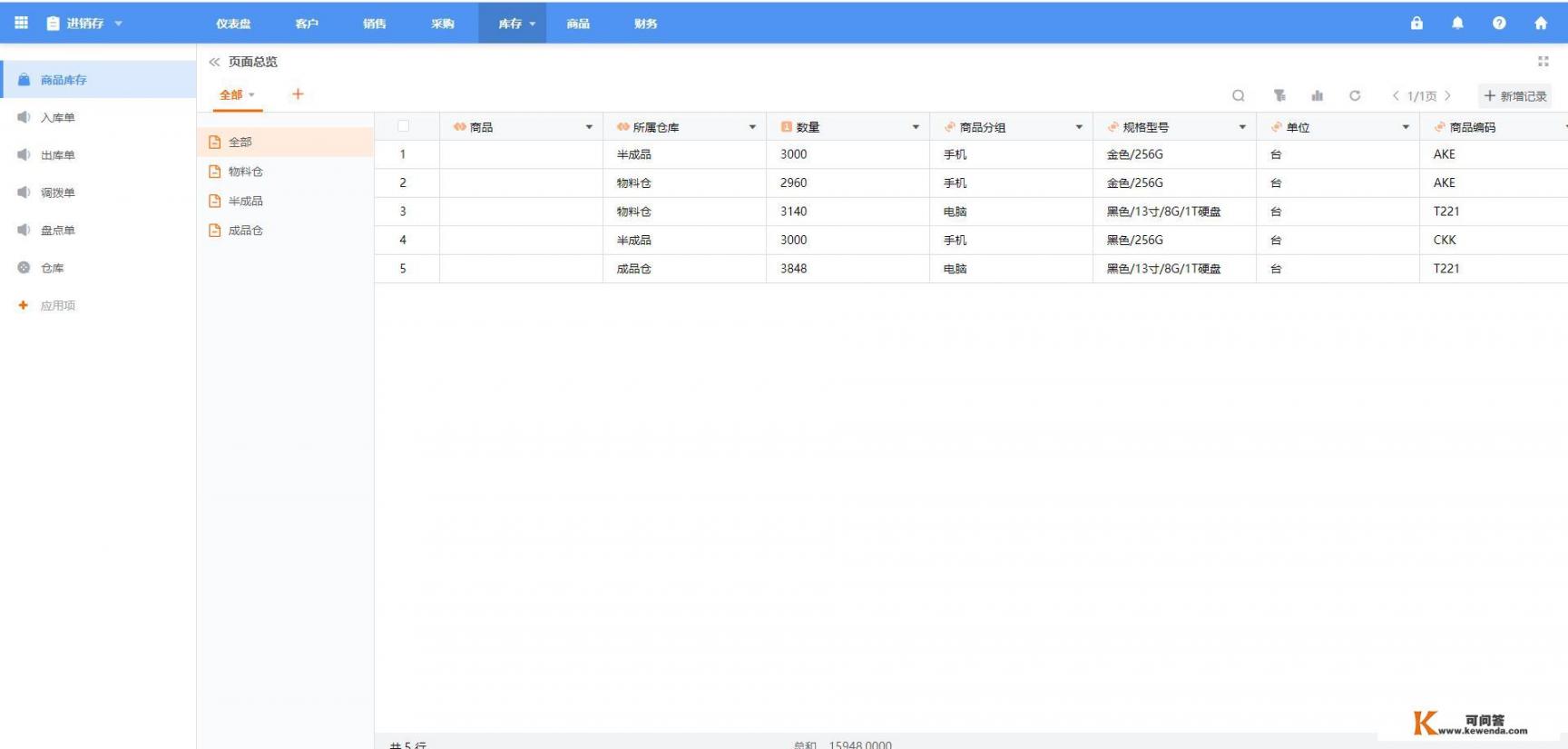Select the 成品仓 filter item

pos(285,231)
